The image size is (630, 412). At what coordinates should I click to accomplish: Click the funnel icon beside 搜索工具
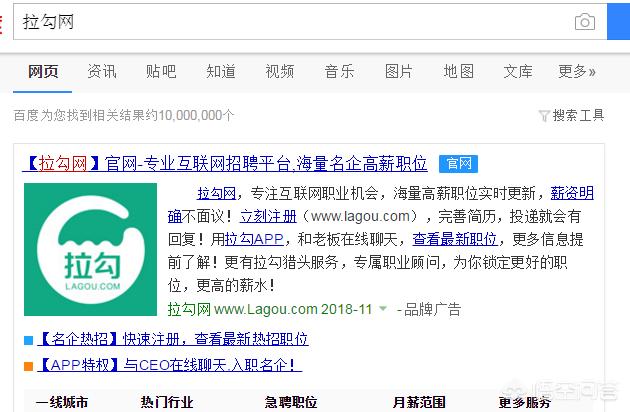pyautogui.click(x=544, y=116)
